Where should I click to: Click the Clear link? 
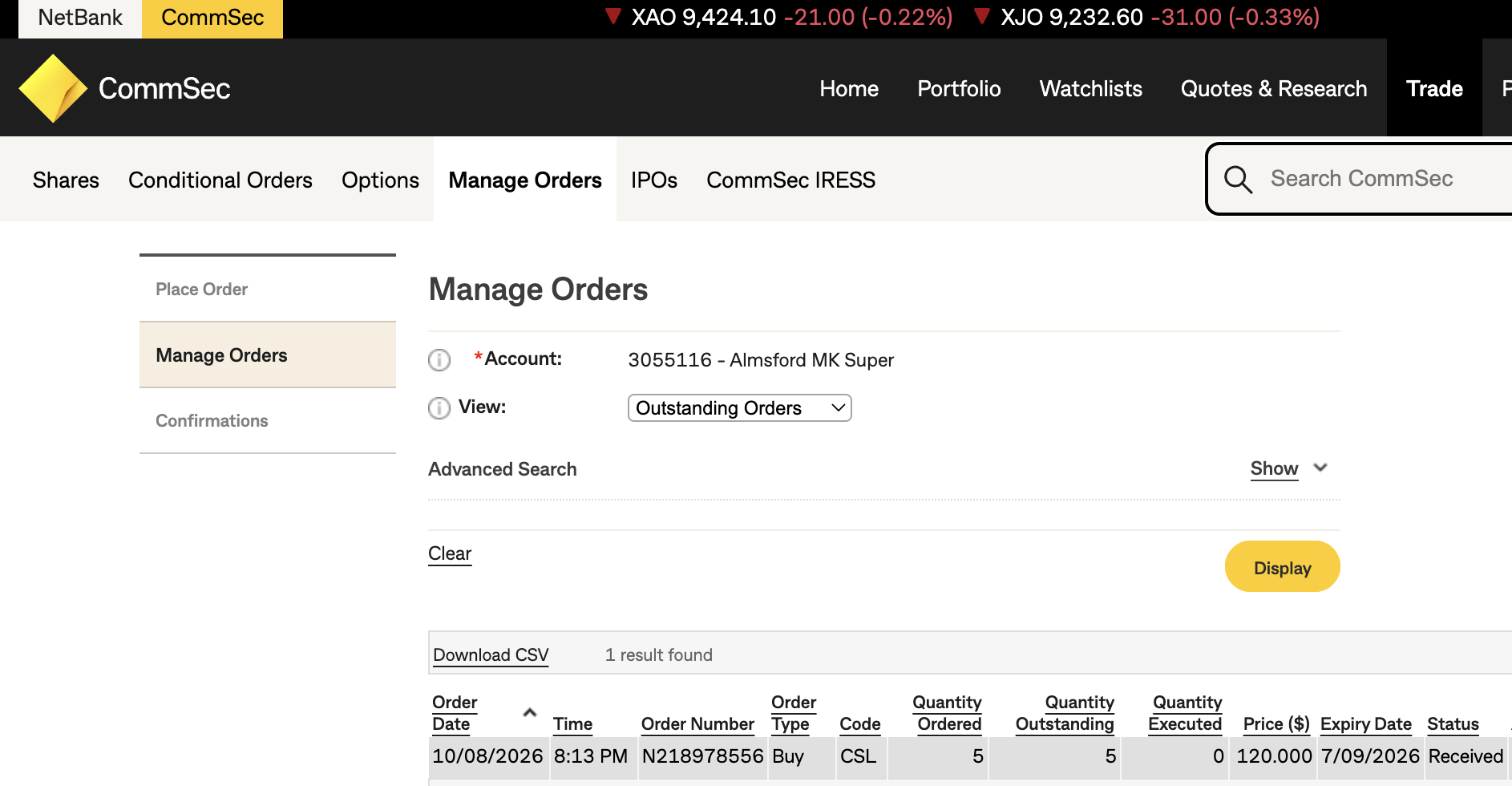point(450,553)
